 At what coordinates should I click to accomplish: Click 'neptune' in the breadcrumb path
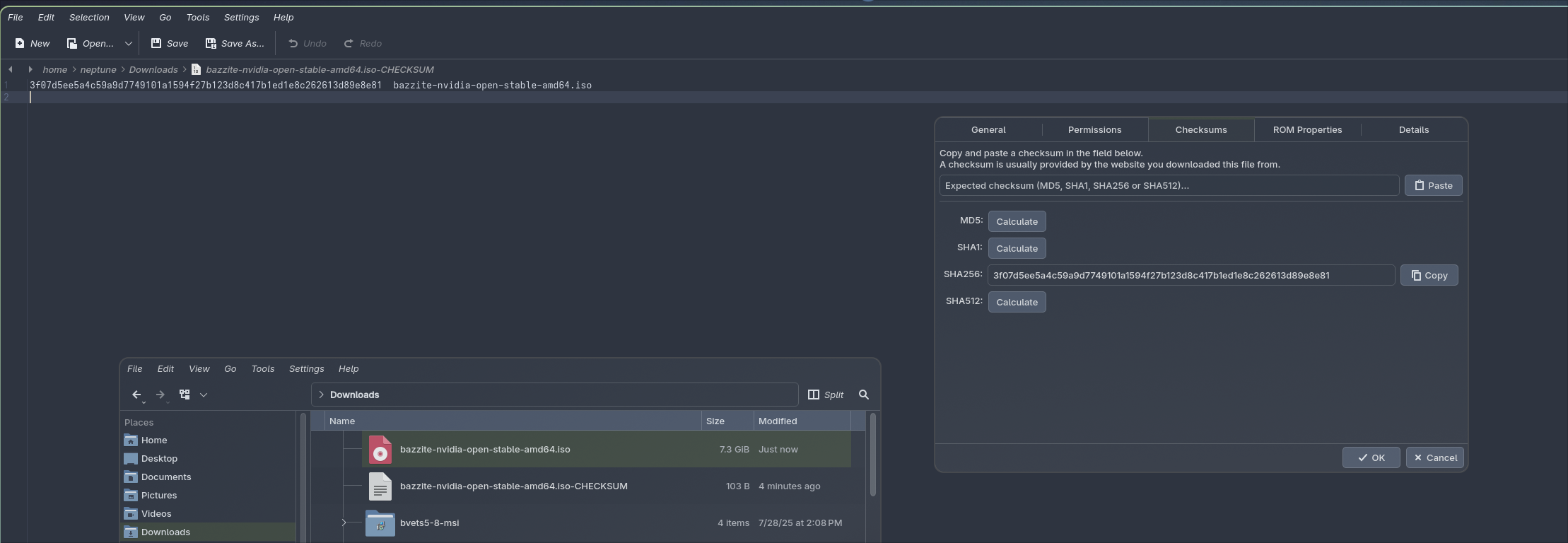pyautogui.click(x=98, y=69)
